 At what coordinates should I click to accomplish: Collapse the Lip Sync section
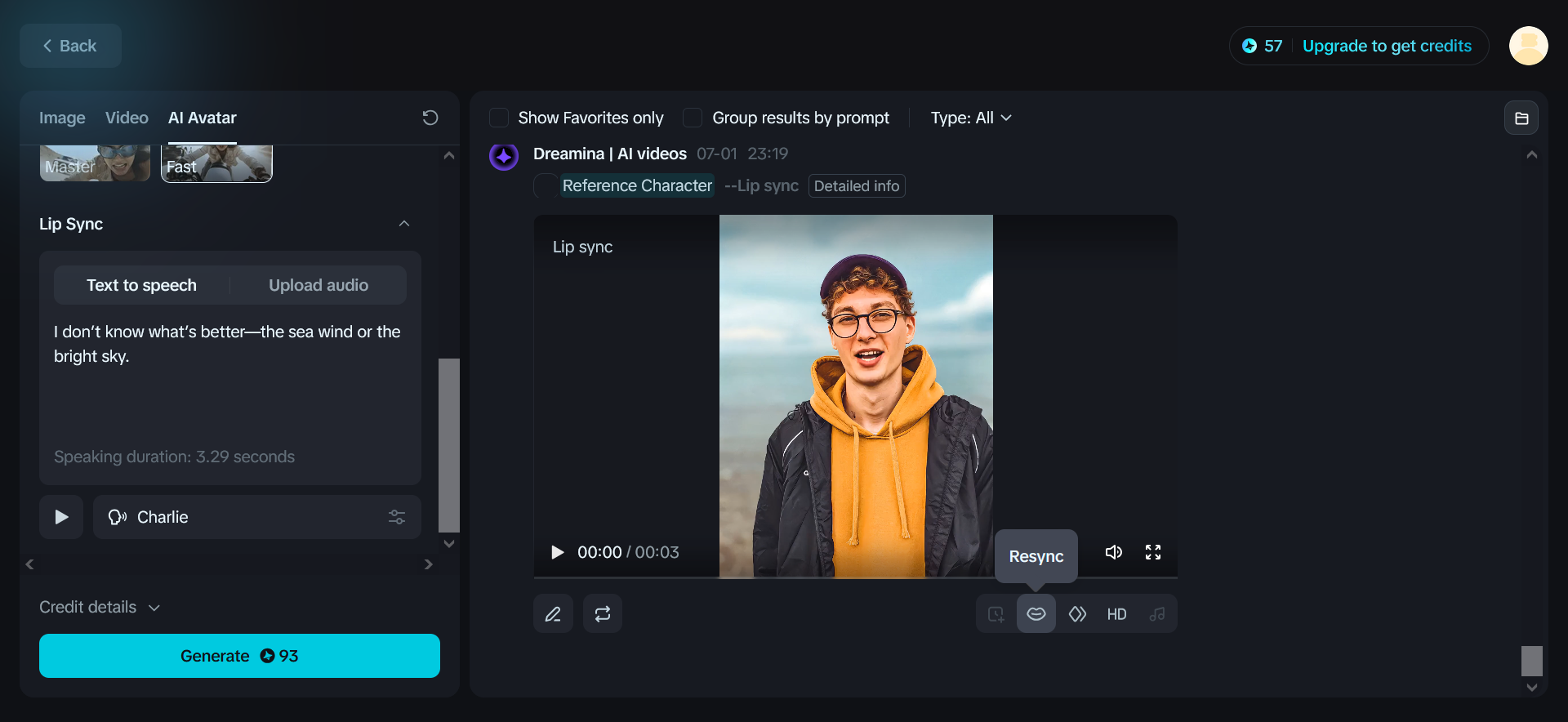tap(404, 224)
